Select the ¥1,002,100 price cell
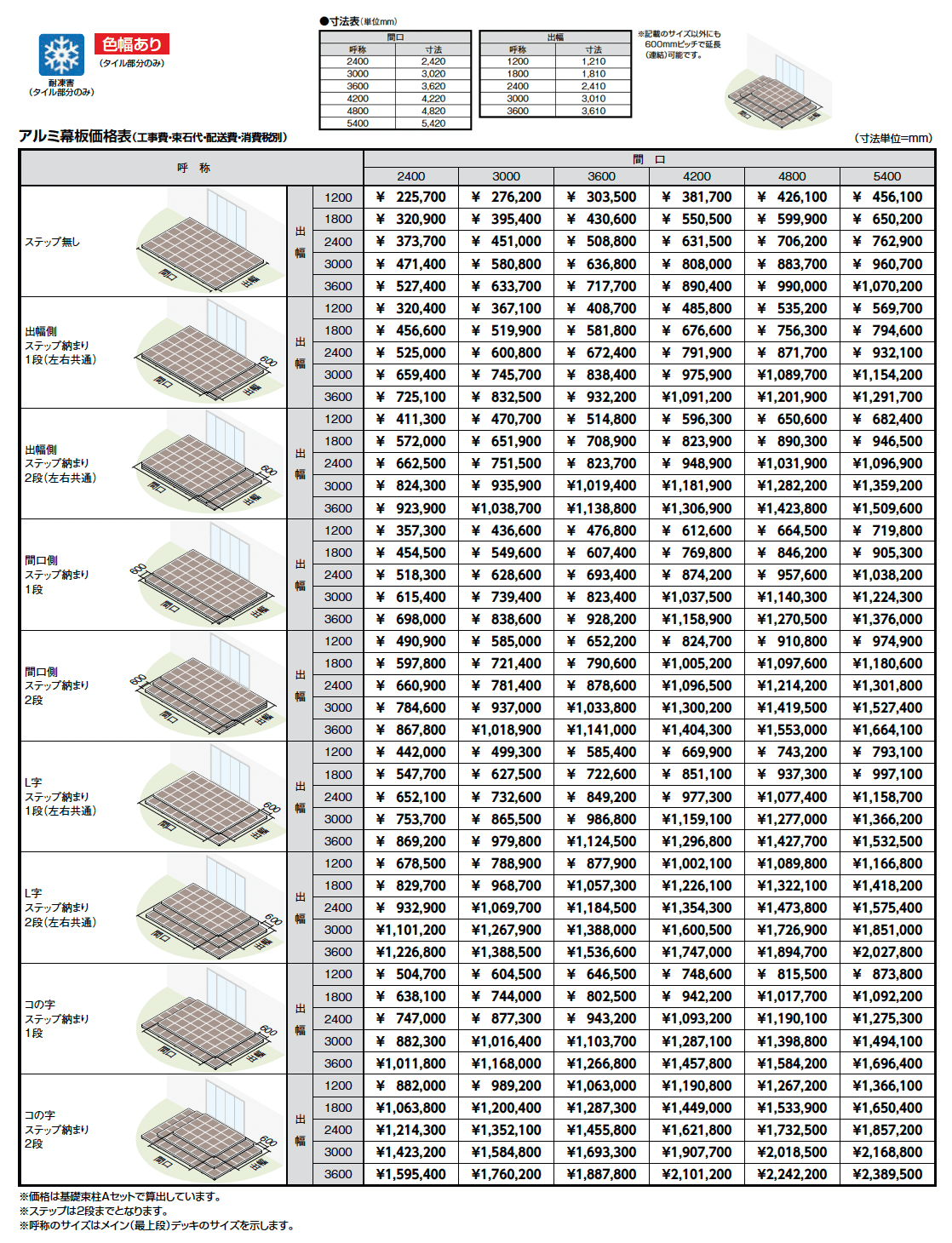The width and height of the screenshot is (952, 1243). coord(697,863)
